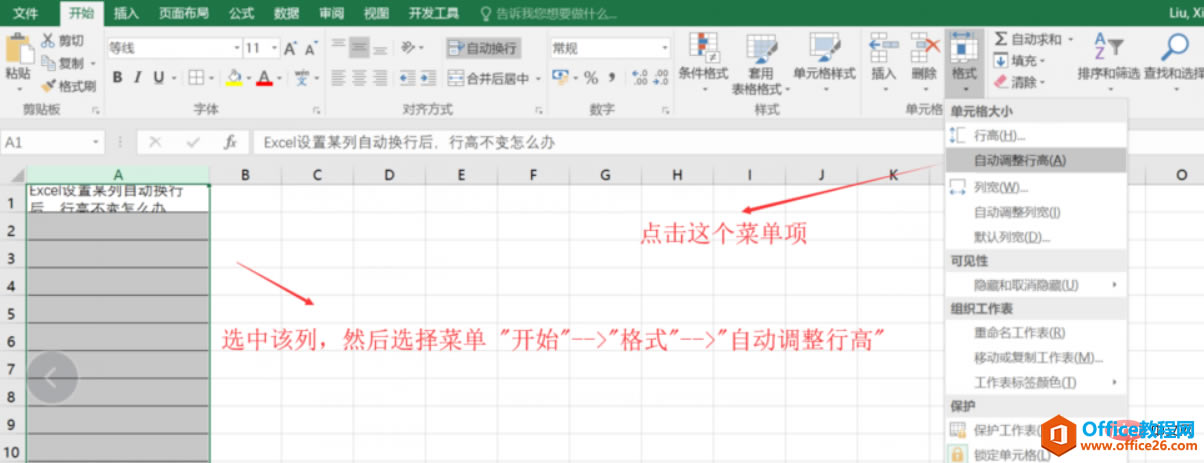Switch to the Developer (开发工具) tab
The image size is (1204, 463).
[x=434, y=13]
